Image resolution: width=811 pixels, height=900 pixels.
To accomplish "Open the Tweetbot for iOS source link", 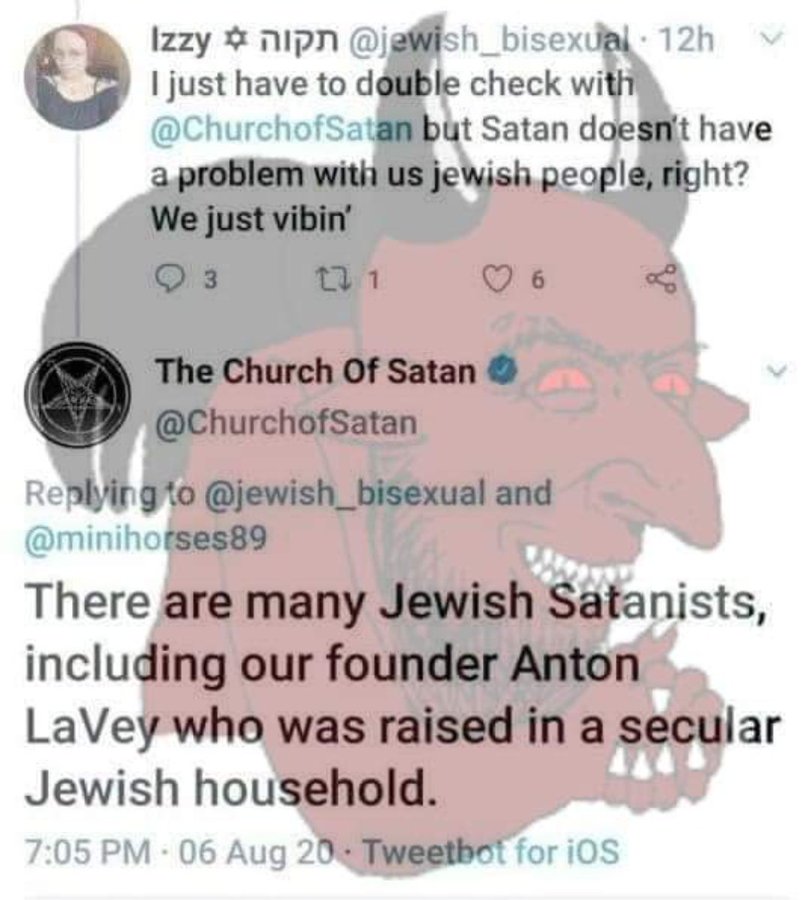I will point(492,851).
